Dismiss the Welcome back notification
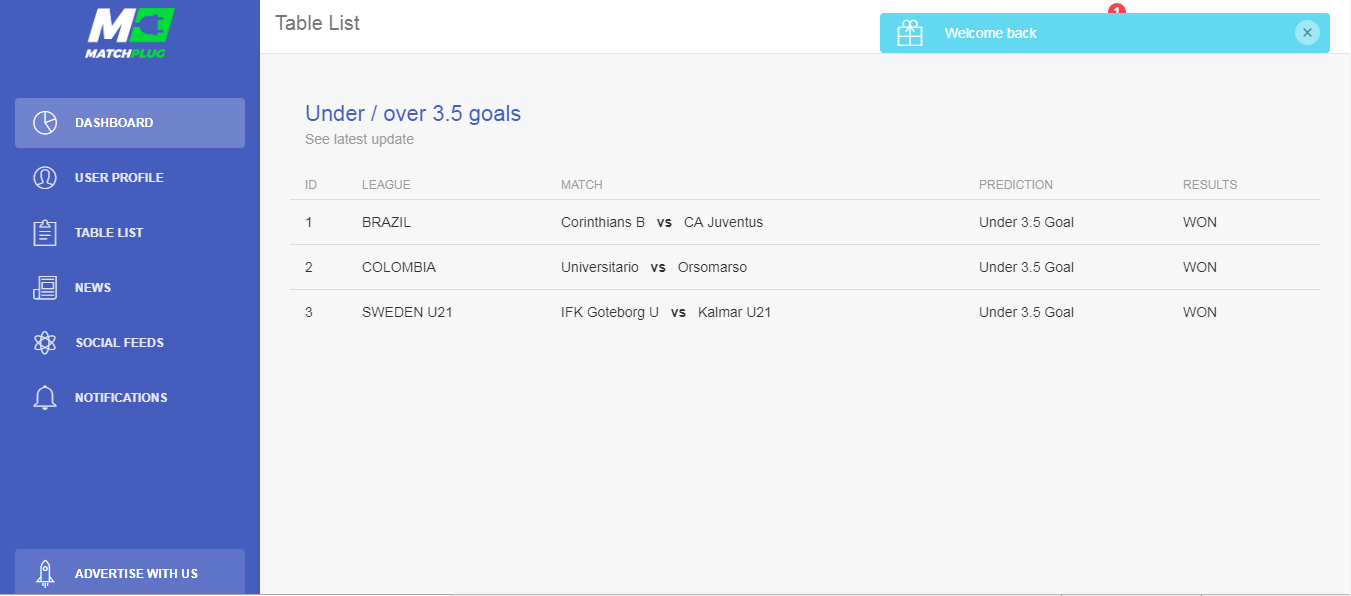Viewport: 1351px width, 596px height. pyautogui.click(x=1307, y=33)
